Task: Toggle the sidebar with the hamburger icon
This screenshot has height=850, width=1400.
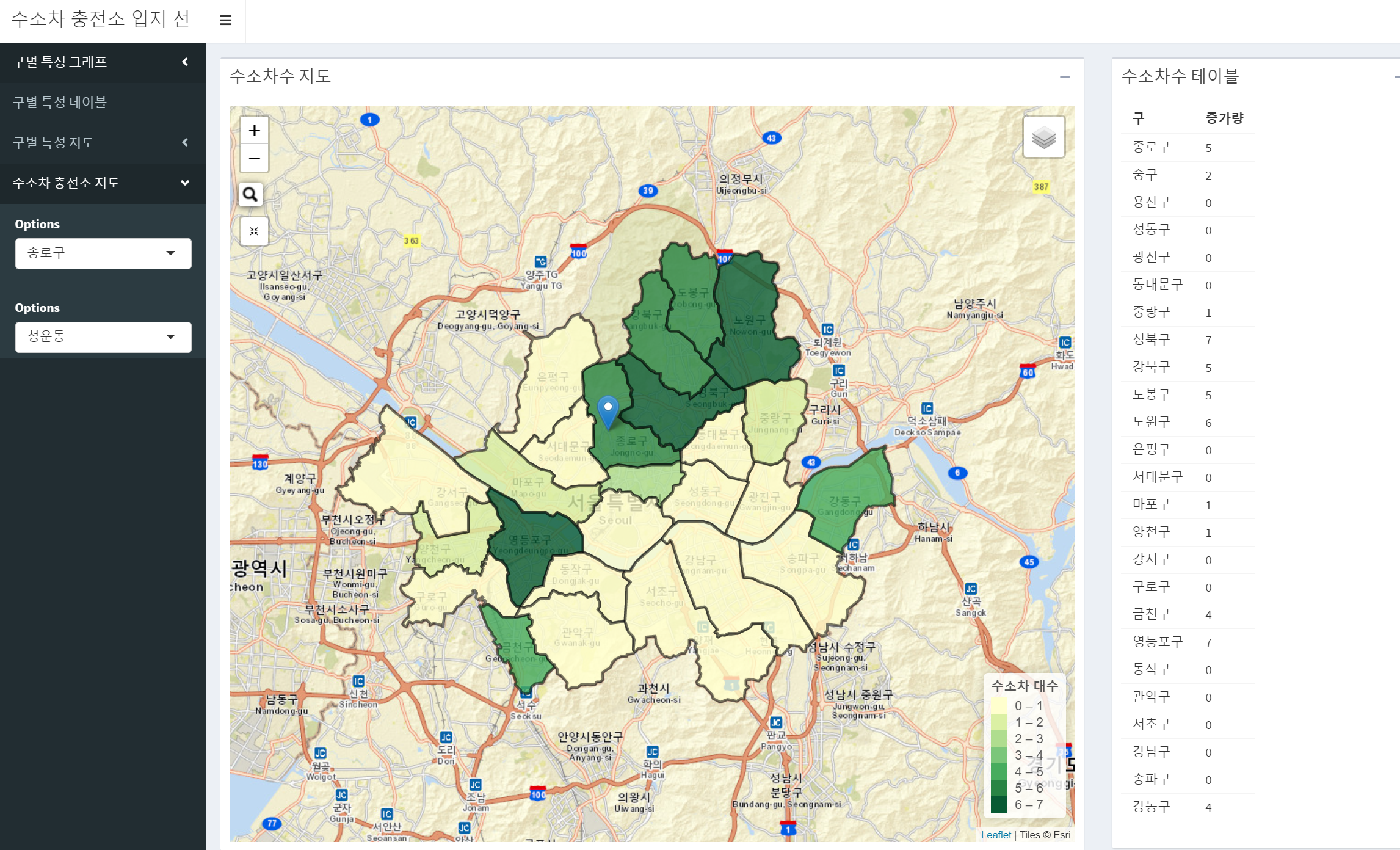Action: [x=225, y=20]
